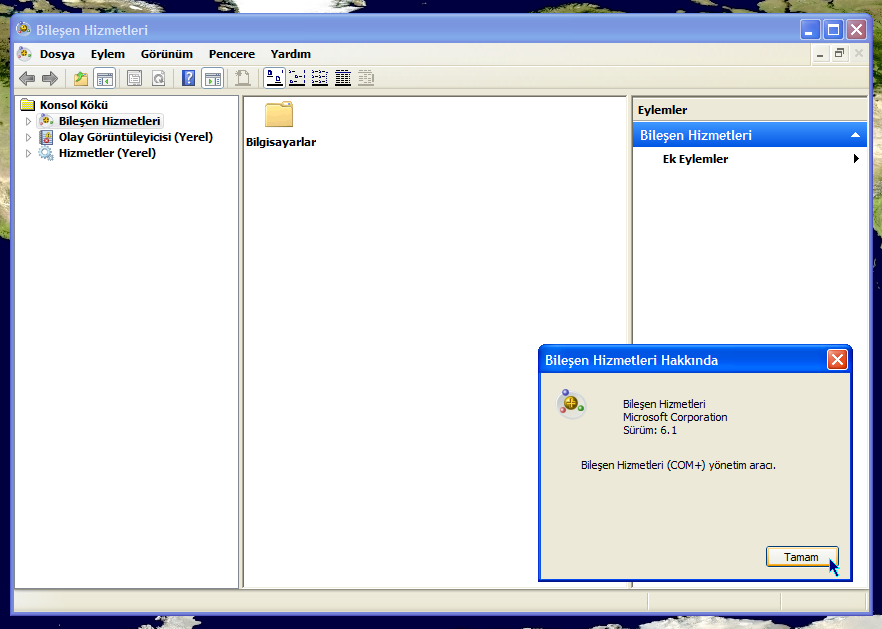The width and height of the screenshot is (882, 629).
Task: Select Hizmetler (Yerel) label in the tree
Action: pyautogui.click(x=107, y=153)
